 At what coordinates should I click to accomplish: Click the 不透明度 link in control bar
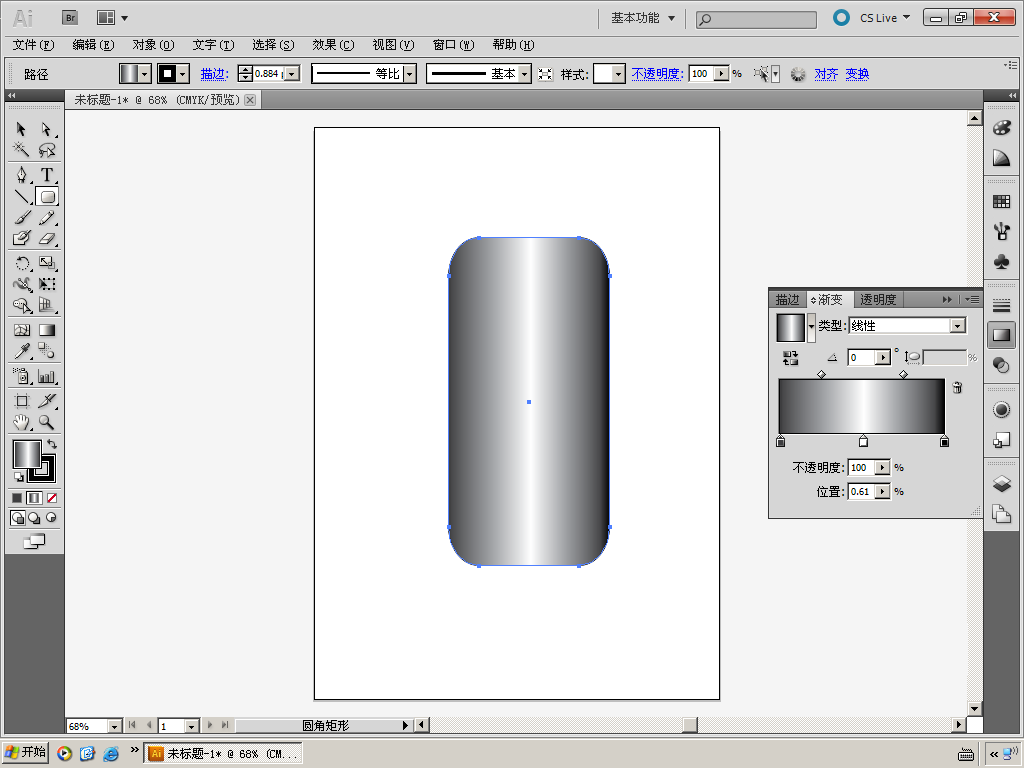pyautogui.click(x=656, y=74)
